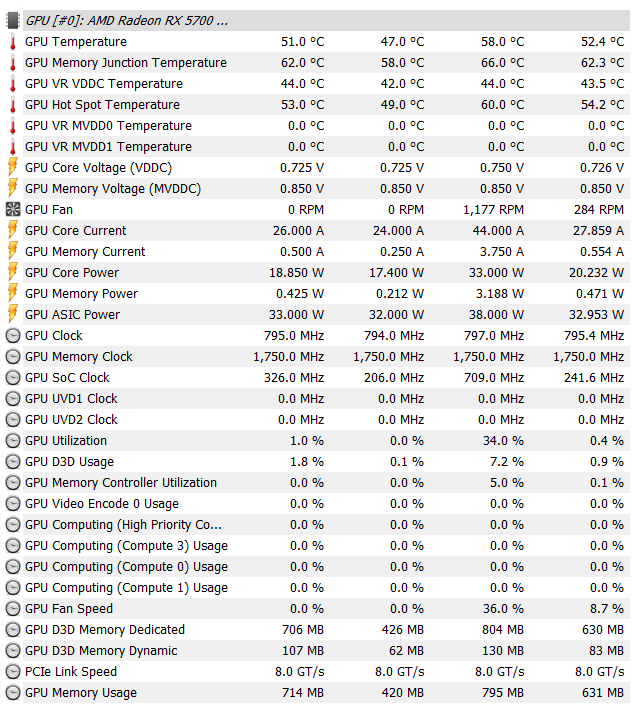This screenshot has width=644, height=712.
Task: Click the 795.4 MHz GPU Clock average
Action: coord(594,336)
